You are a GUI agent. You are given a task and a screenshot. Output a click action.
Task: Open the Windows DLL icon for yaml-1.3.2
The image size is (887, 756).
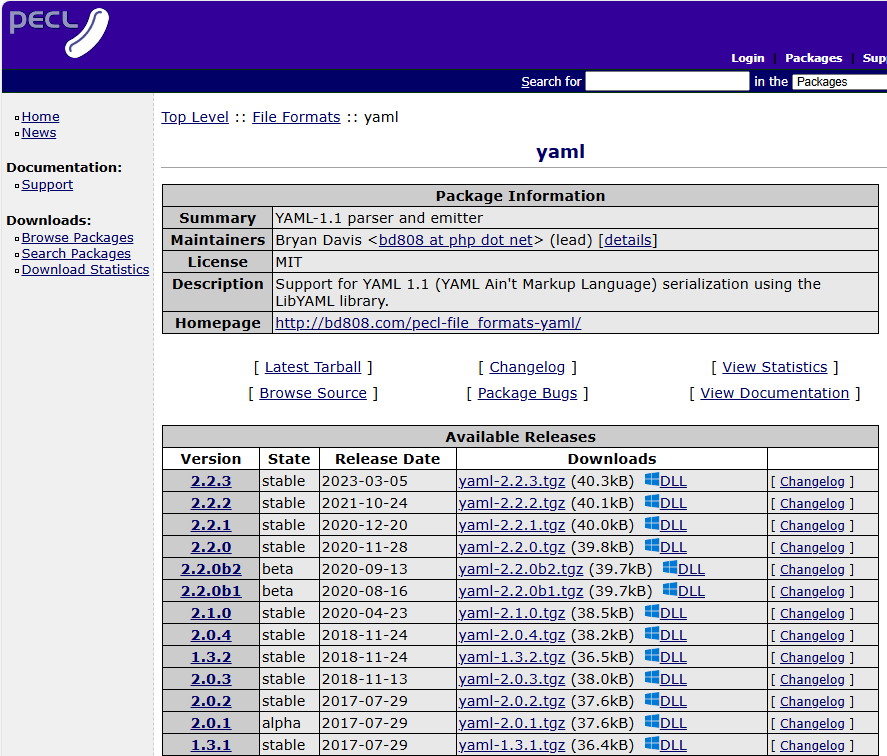(652, 656)
